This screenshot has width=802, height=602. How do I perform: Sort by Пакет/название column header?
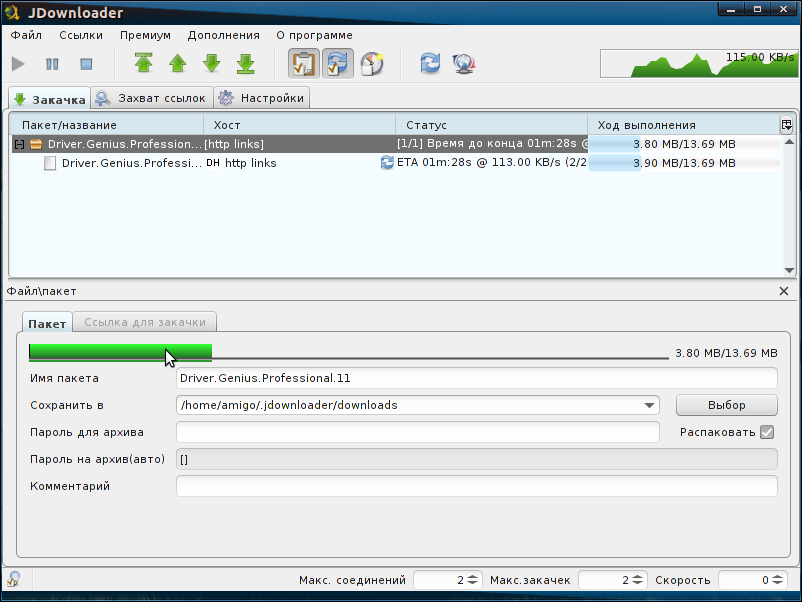click(x=107, y=125)
